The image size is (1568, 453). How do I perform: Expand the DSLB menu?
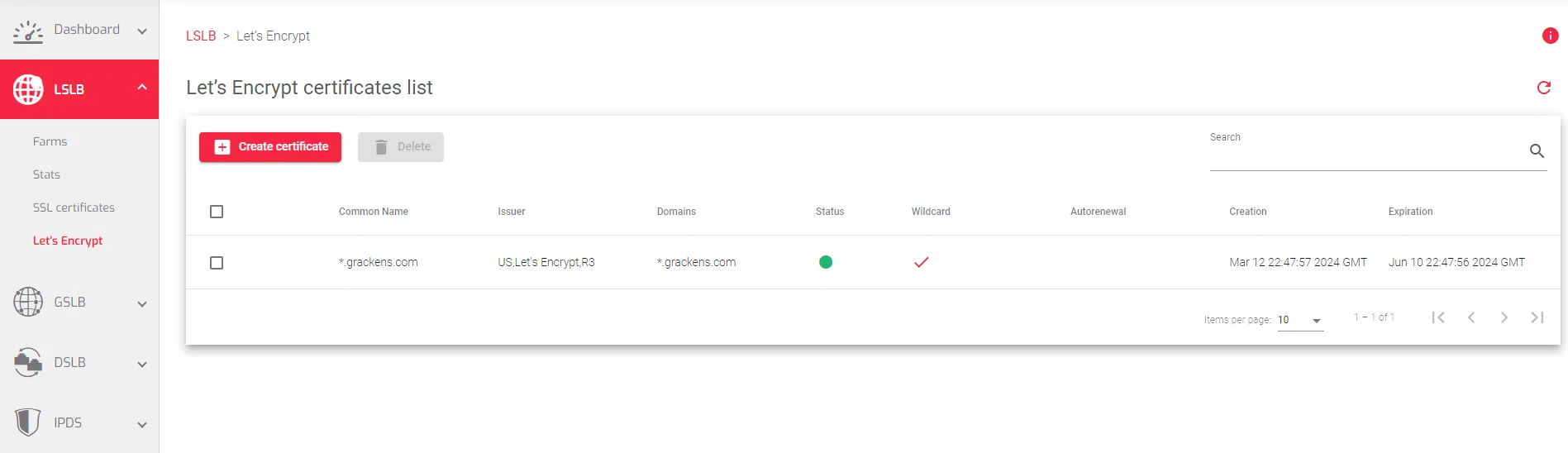pos(142,364)
